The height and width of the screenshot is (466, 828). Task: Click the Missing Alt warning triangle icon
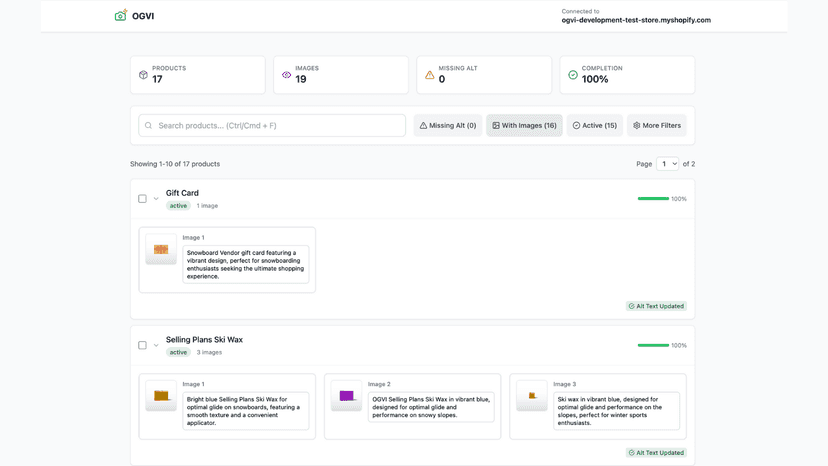pos(430,75)
